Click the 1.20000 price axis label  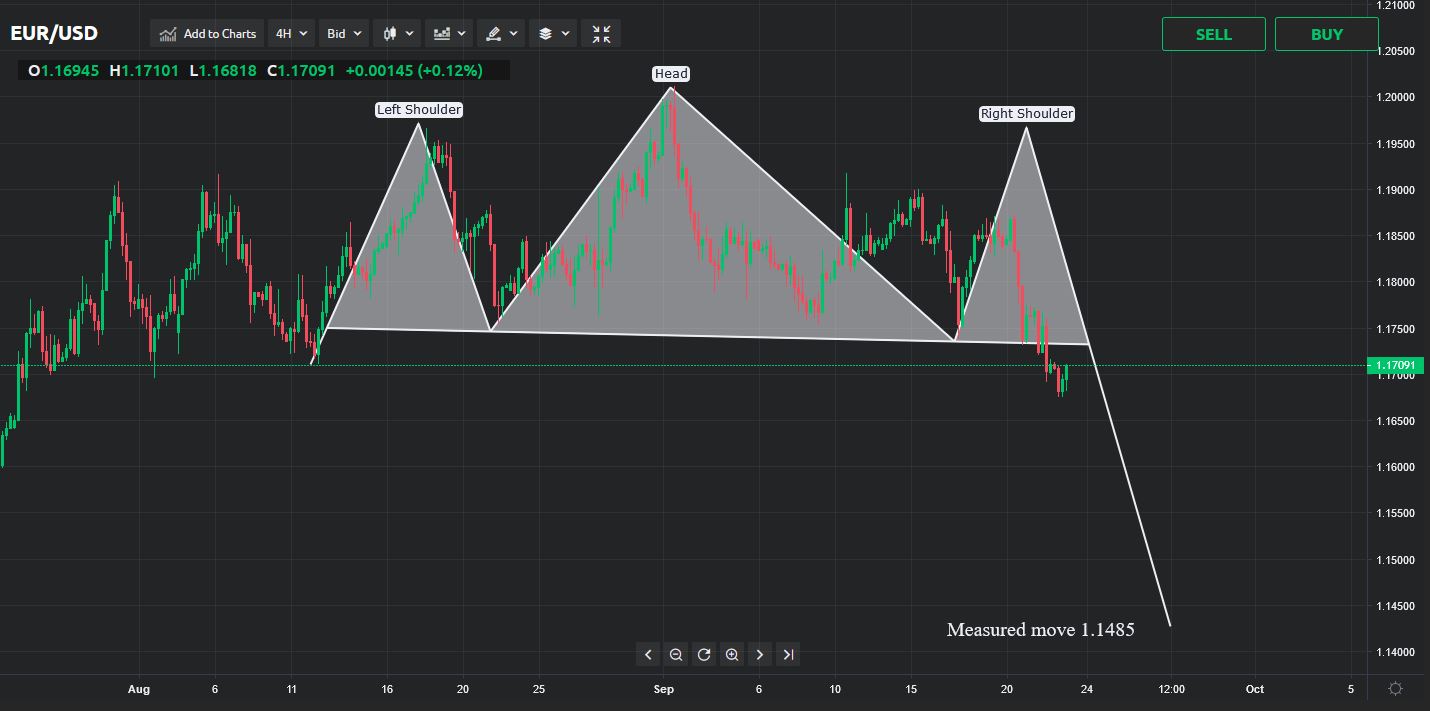coord(1398,97)
